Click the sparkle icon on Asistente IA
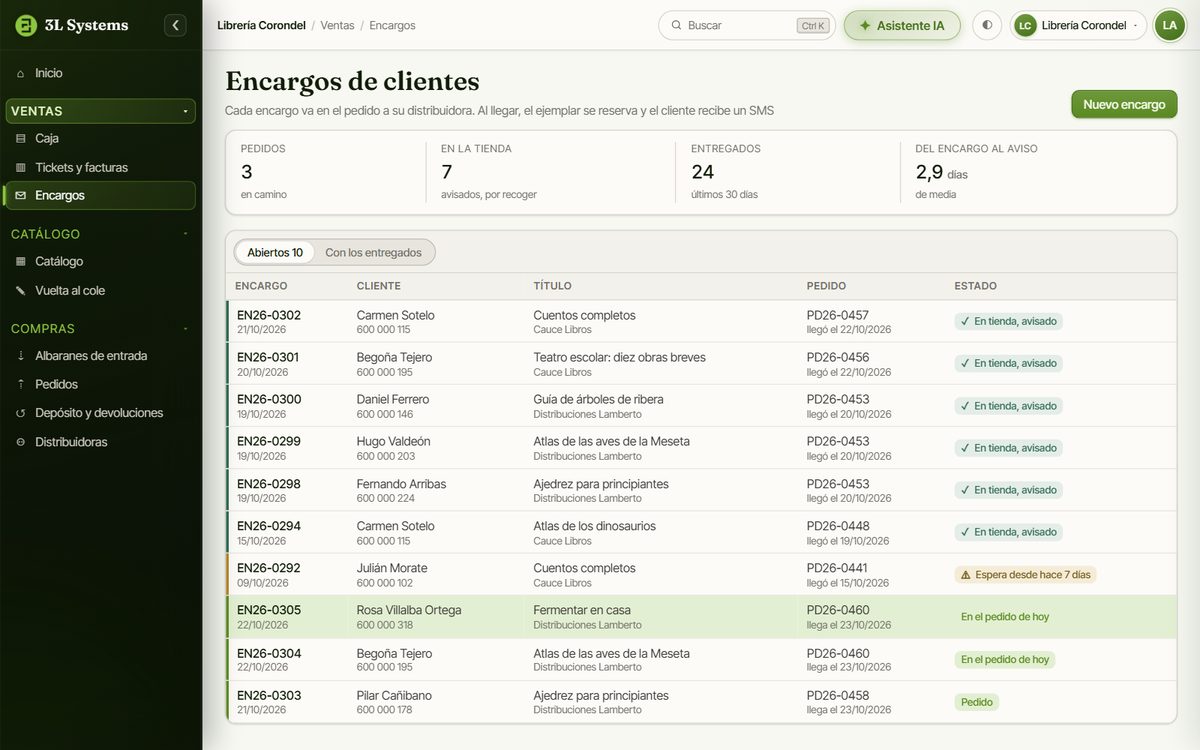The image size is (1200, 750). [864, 25]
